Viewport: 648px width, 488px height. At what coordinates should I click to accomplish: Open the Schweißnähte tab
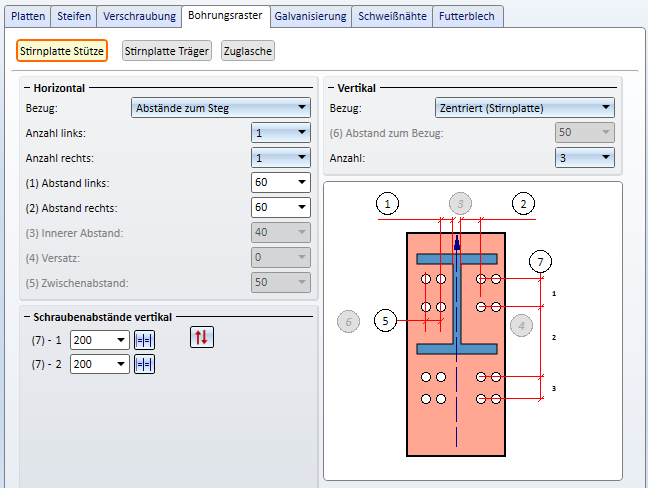(x=394, y=16)
